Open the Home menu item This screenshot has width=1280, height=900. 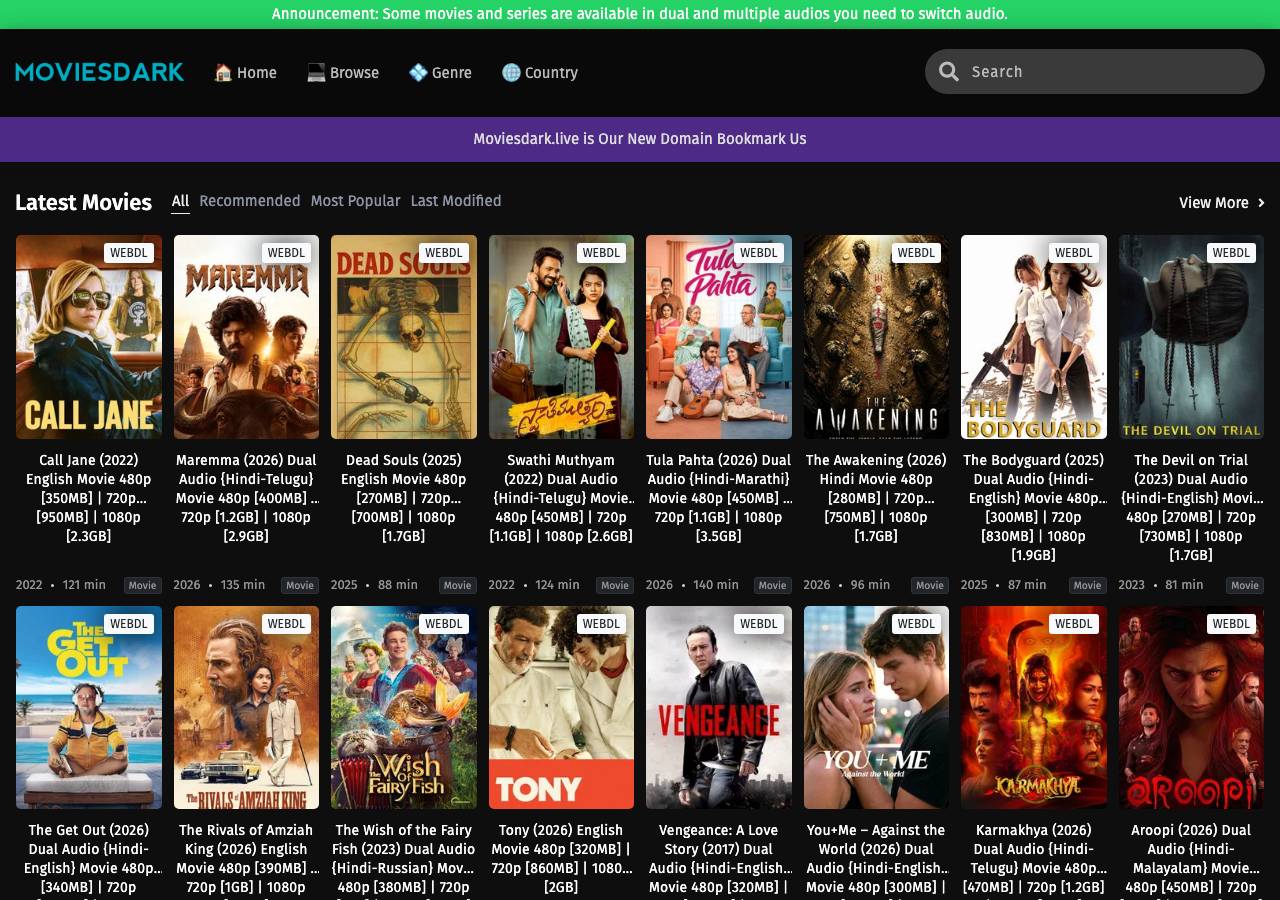pyautogui.click(x=245, y=72)
